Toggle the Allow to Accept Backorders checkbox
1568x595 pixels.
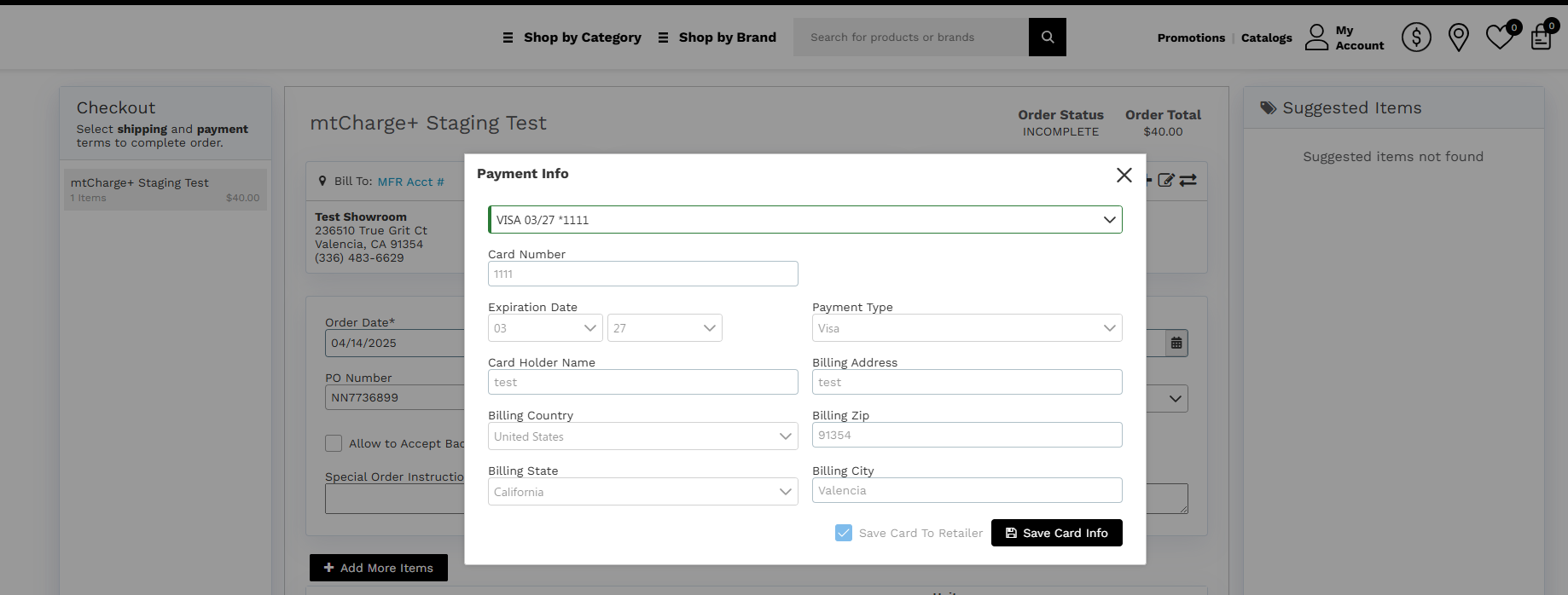click(x=334, y=443)
